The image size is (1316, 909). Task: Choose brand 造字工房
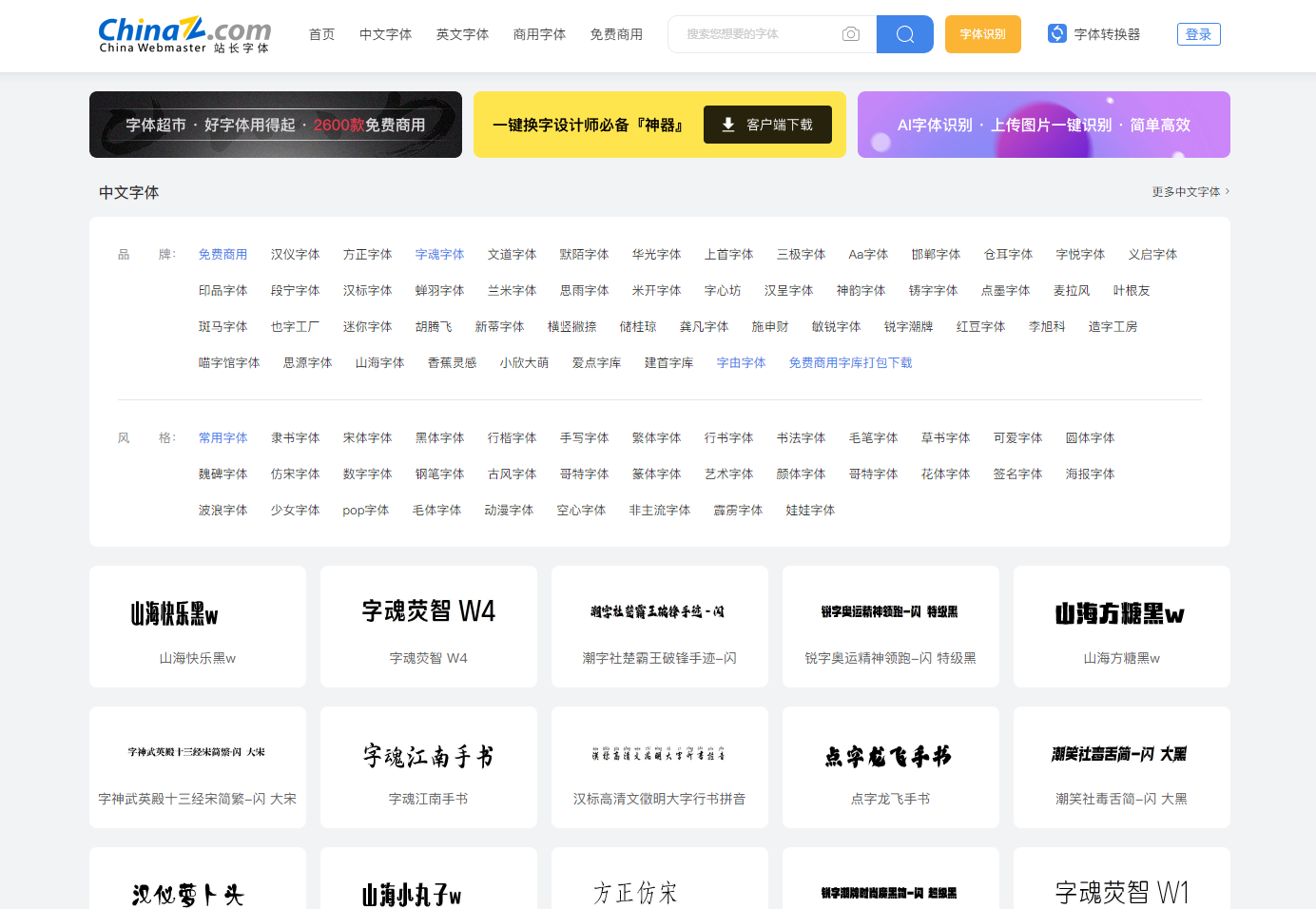click(x=1113, y=326)
